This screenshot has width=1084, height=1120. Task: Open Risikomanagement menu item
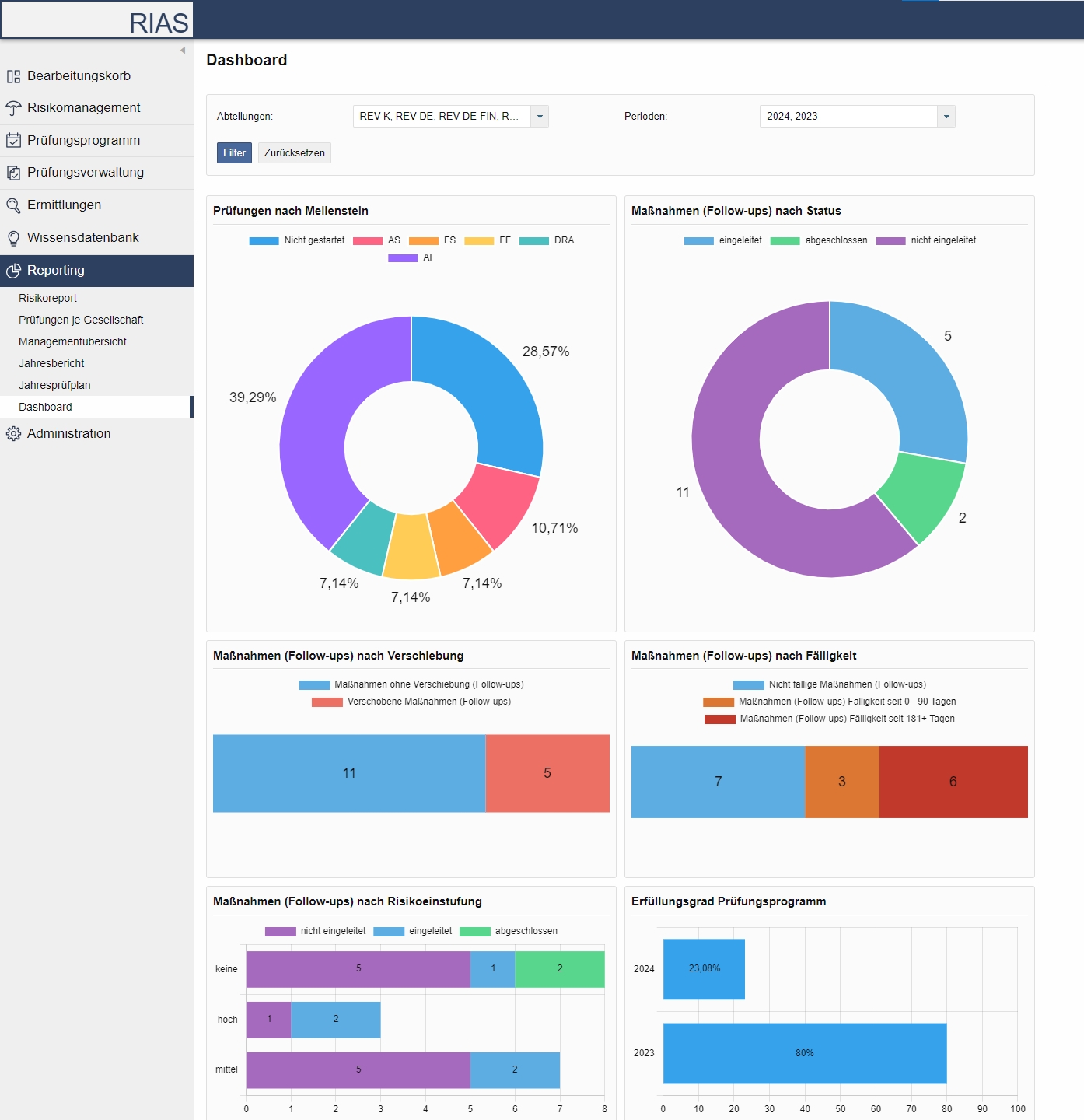click(x=96, y=108)
